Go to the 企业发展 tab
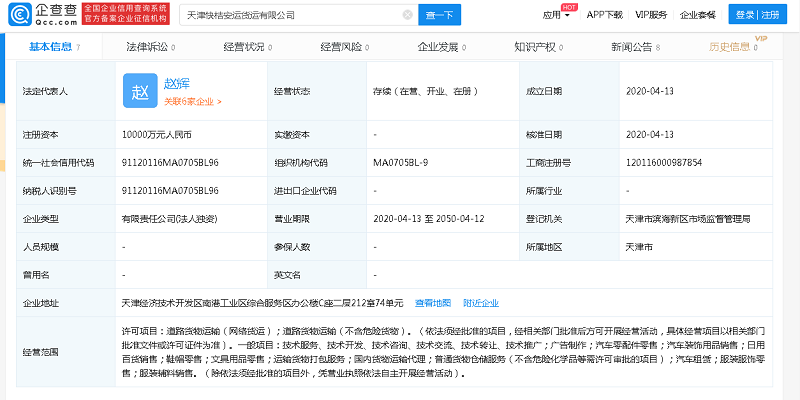 438,47
